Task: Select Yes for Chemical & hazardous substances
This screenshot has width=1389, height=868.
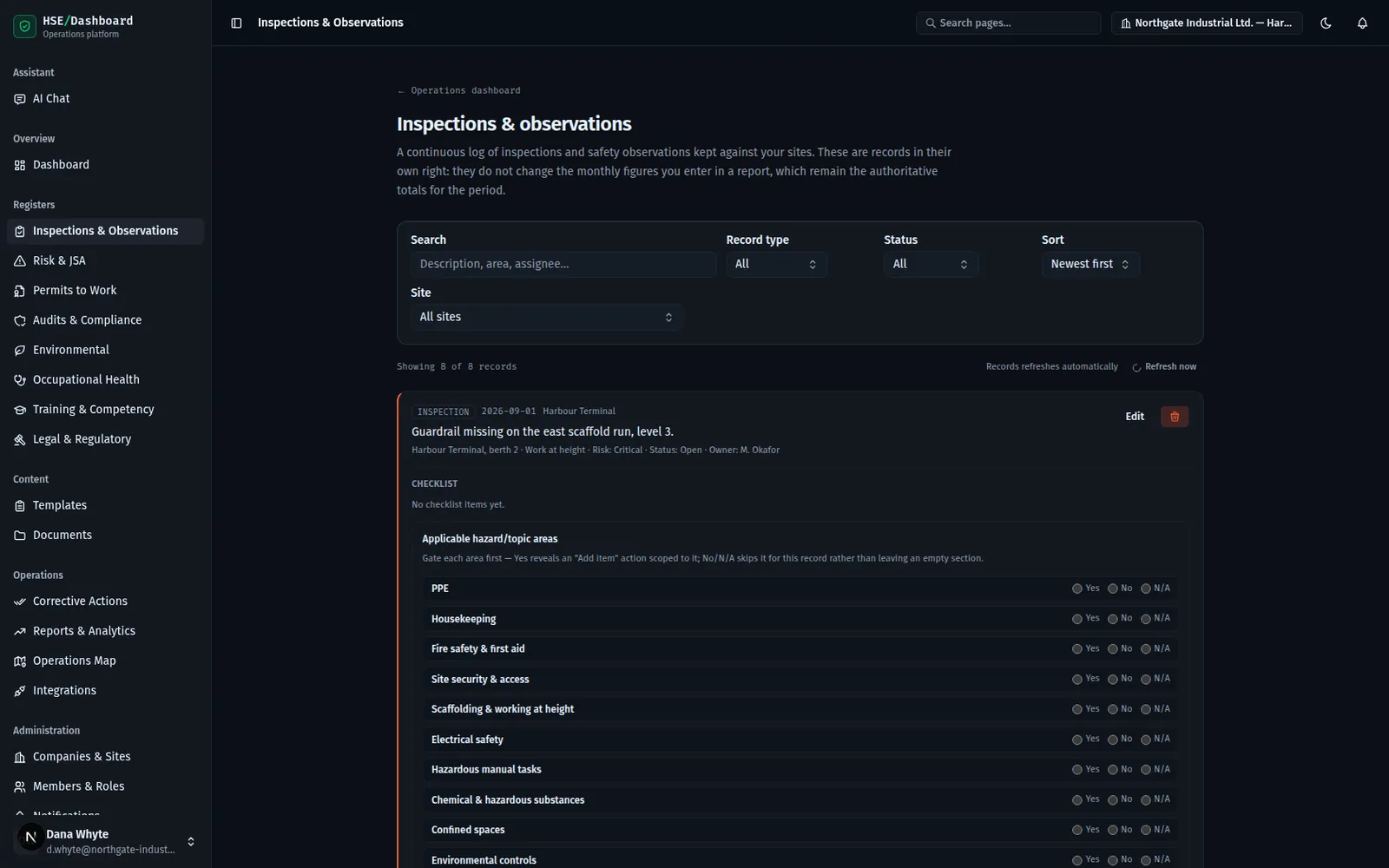Action: 1077,800
